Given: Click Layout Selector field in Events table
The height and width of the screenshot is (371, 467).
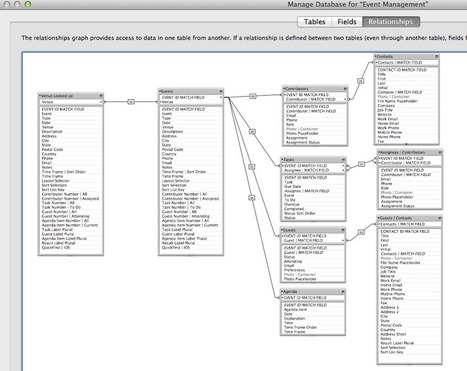Looking at the screenshot, I should (176, 181).
